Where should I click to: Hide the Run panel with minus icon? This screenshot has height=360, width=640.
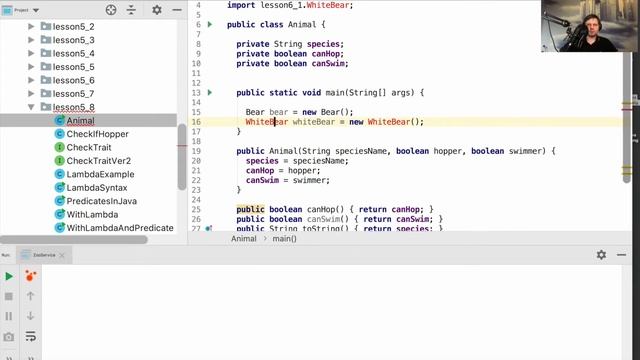pyautogui.click(x=621, y=255)
